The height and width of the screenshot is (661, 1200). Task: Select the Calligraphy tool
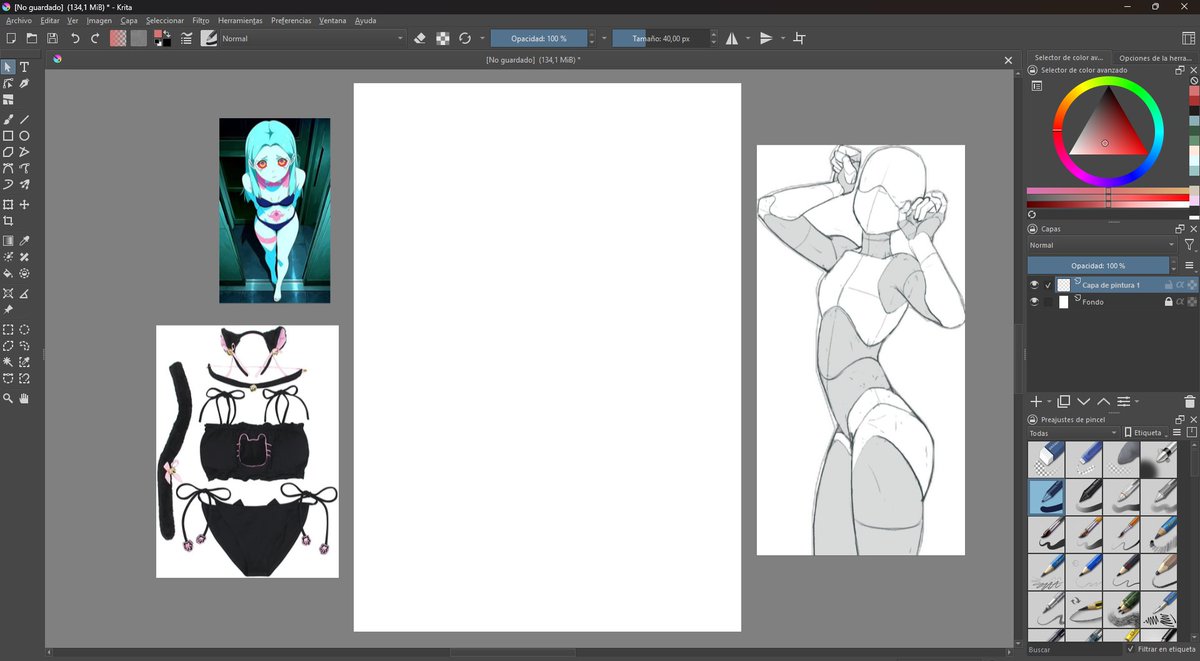click(x=24, y=84)
